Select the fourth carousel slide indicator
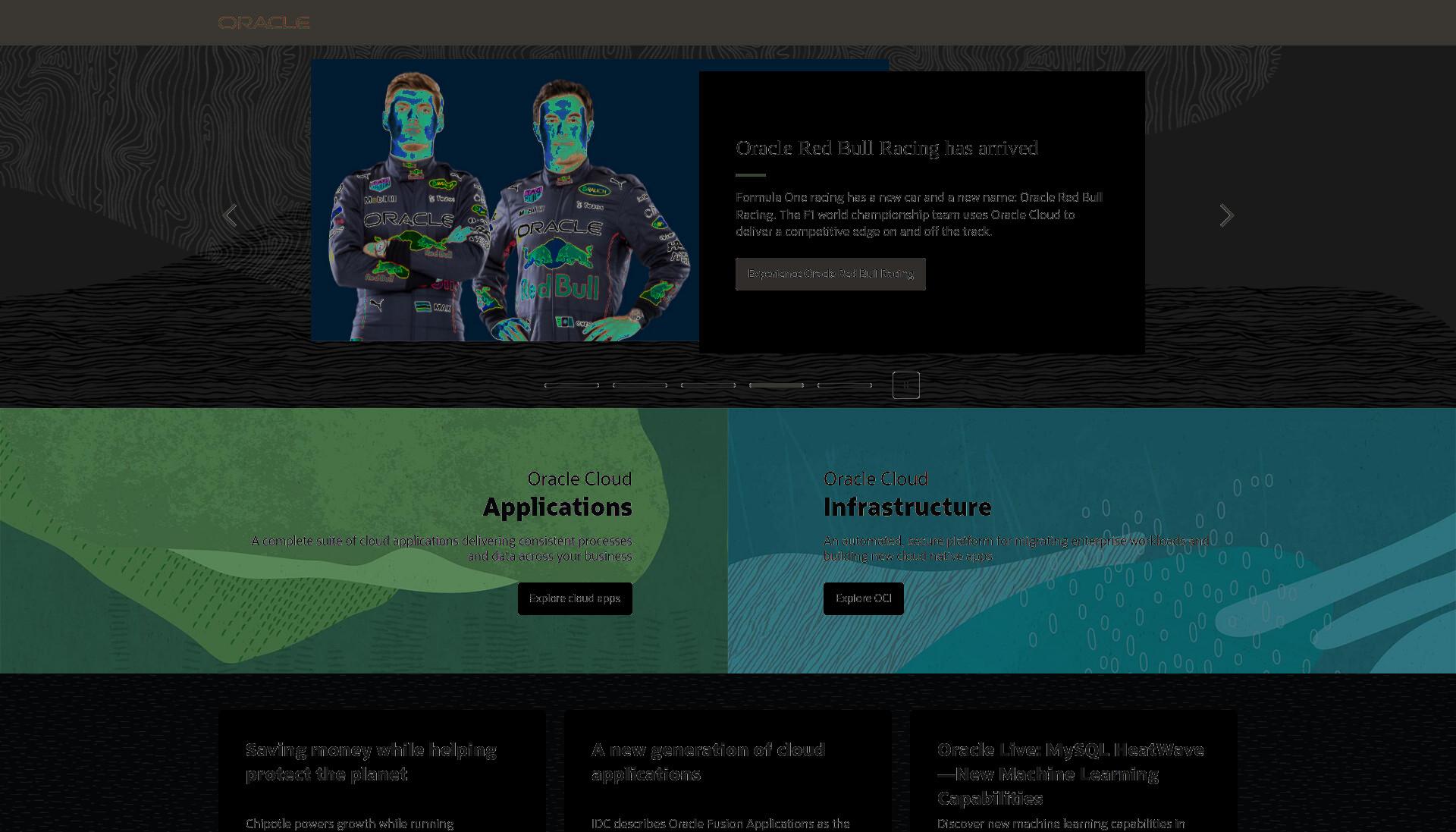 777,385
